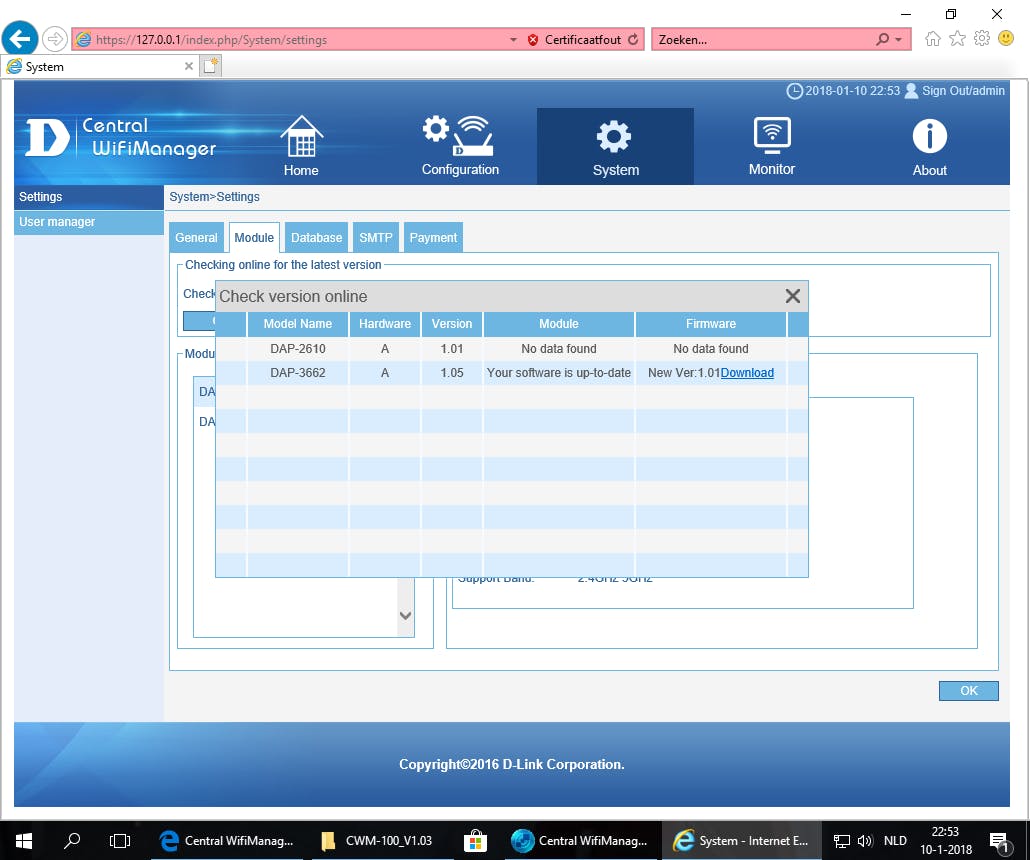
Task: Click the Hardware column header
Action: (x=385, y=324)
